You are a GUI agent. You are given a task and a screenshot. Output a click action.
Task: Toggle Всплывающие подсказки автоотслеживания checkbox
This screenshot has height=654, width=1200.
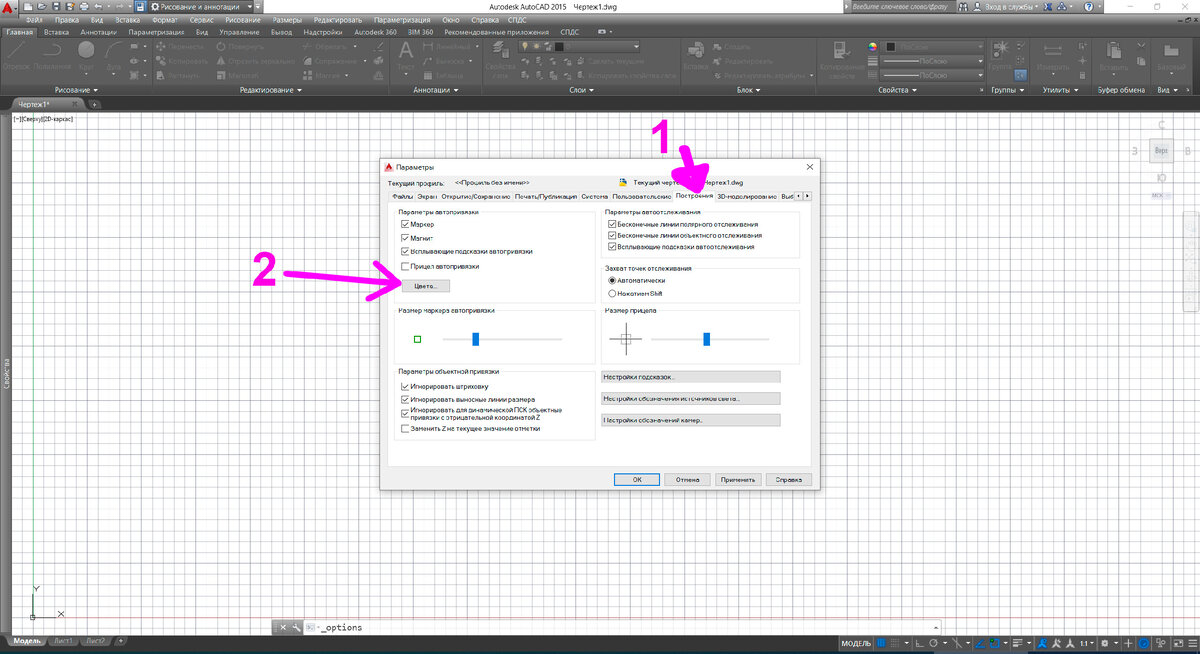click(x=611, y=246)
